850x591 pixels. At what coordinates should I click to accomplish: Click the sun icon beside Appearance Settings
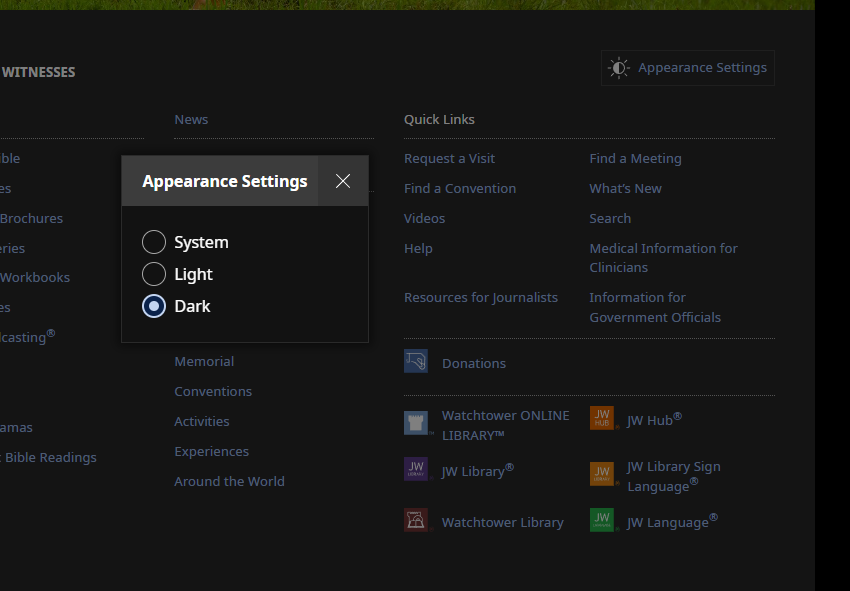click(x=619, y=68)
